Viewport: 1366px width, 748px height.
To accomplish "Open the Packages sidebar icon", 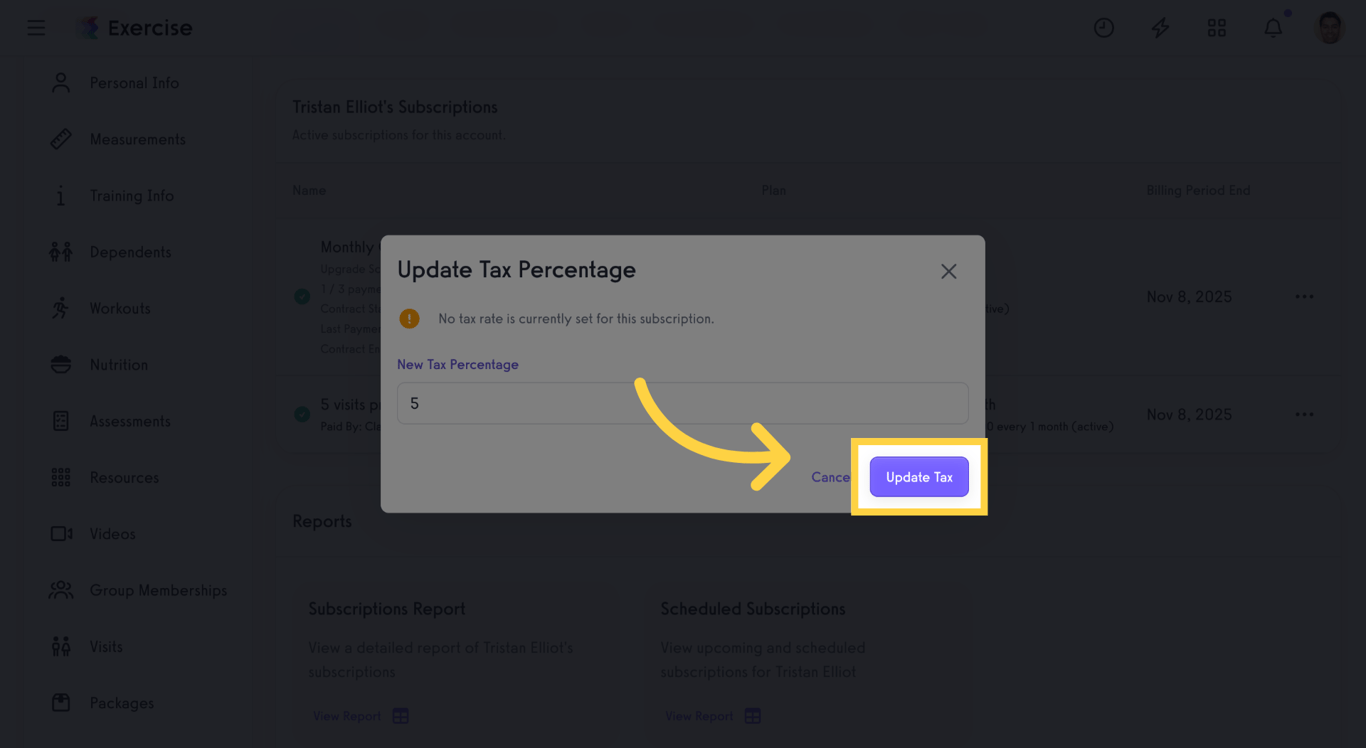I will [x=60, y=703].
